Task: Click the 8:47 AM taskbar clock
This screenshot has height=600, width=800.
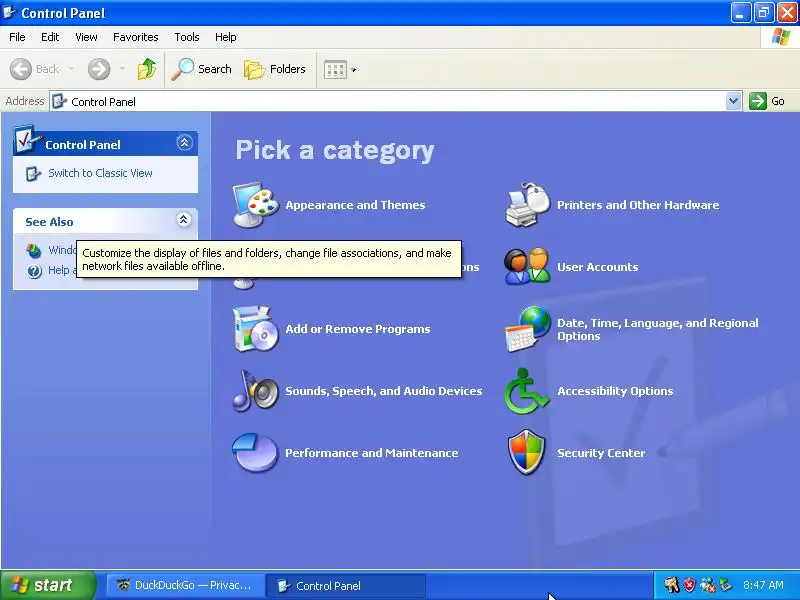Action: coord(763,585)
